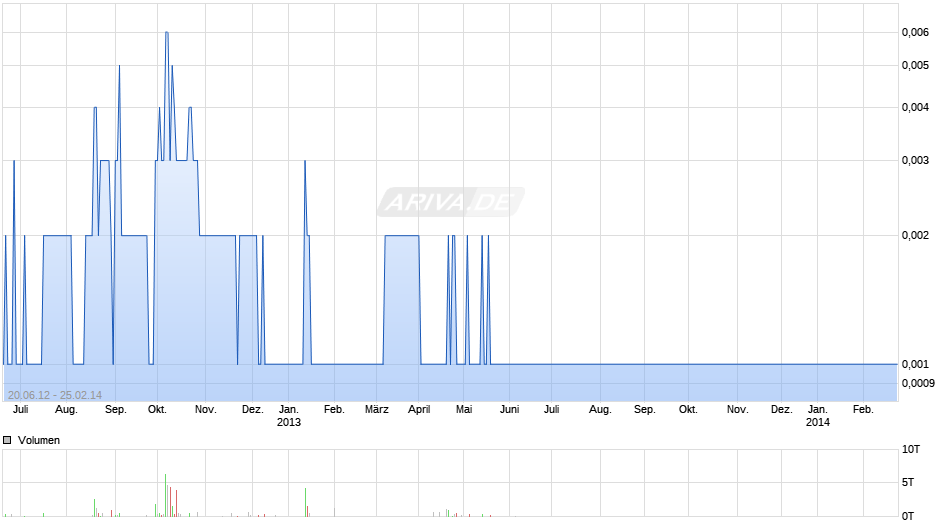Click the Feb. label under 2014 section
This screenshot has height=526, width=940.
863,410
